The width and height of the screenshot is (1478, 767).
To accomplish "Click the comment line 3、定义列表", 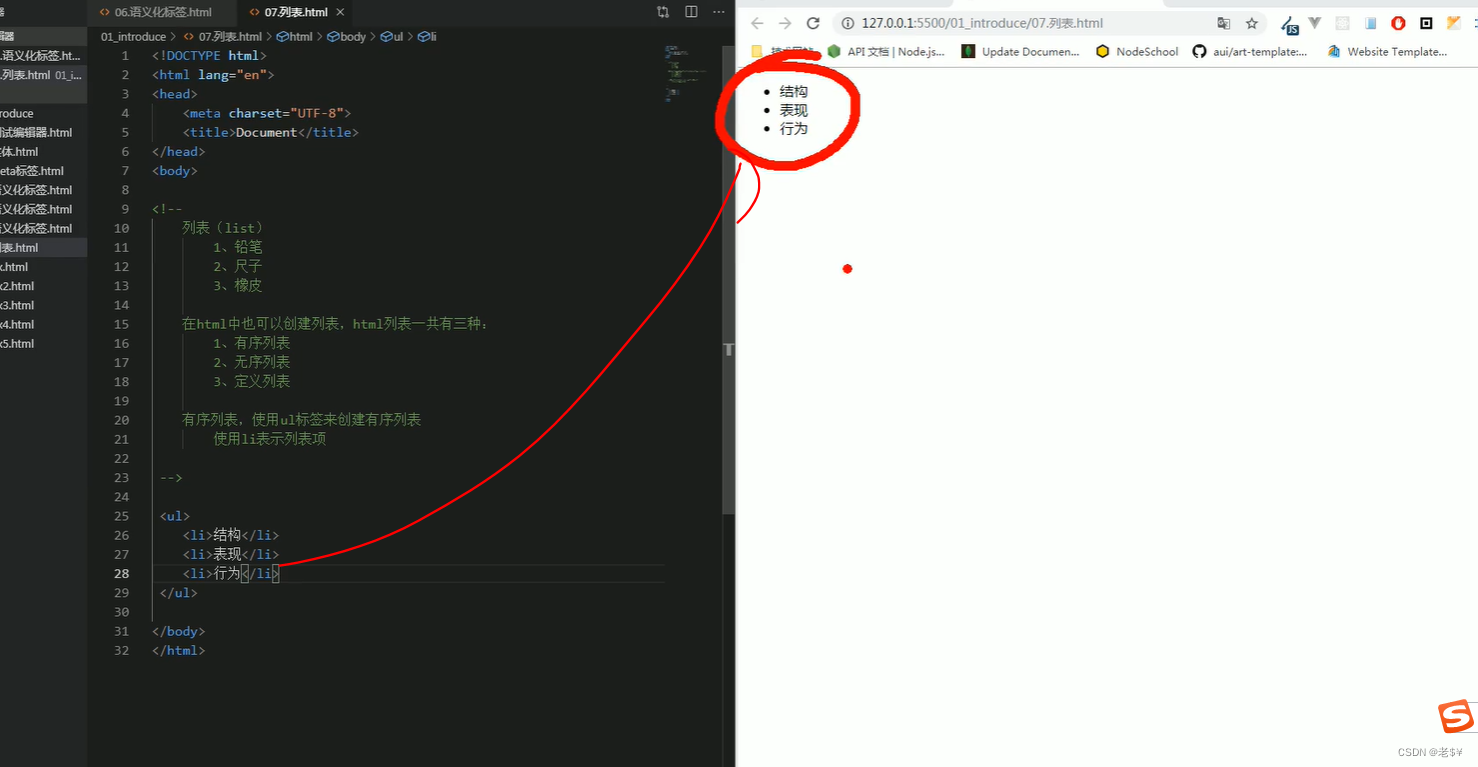I will (x=252, y=381).
